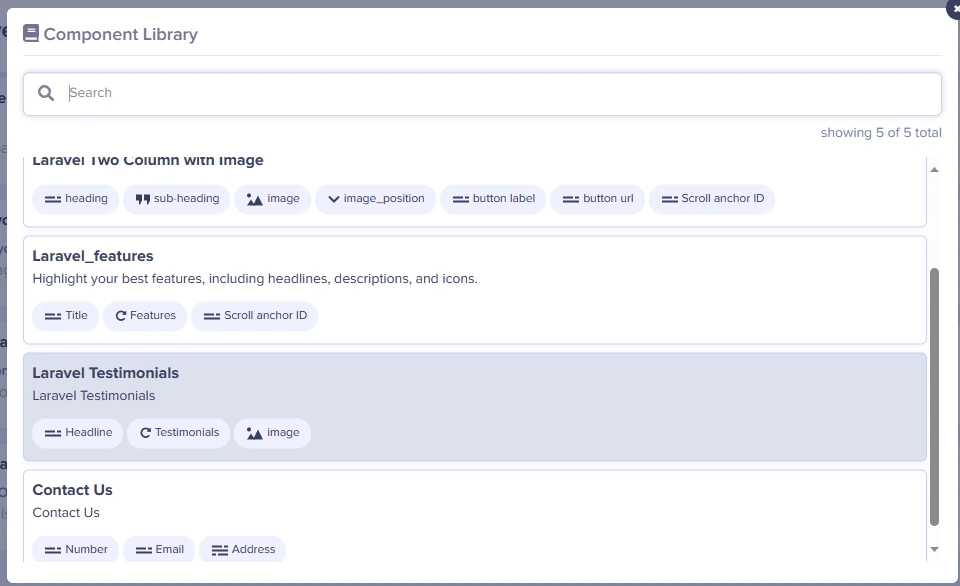Click the Laravel Testimonials subtitle text

coord(94,396)
